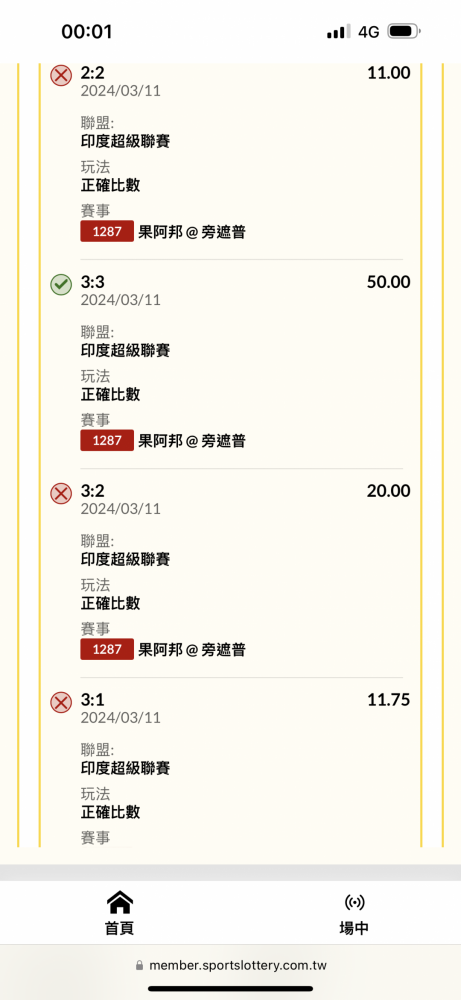This screenshot has height=1000, width=461.
Task: Tap the red X icon beside 3:1
Action: pyautogui.click(x=61, y=703)
